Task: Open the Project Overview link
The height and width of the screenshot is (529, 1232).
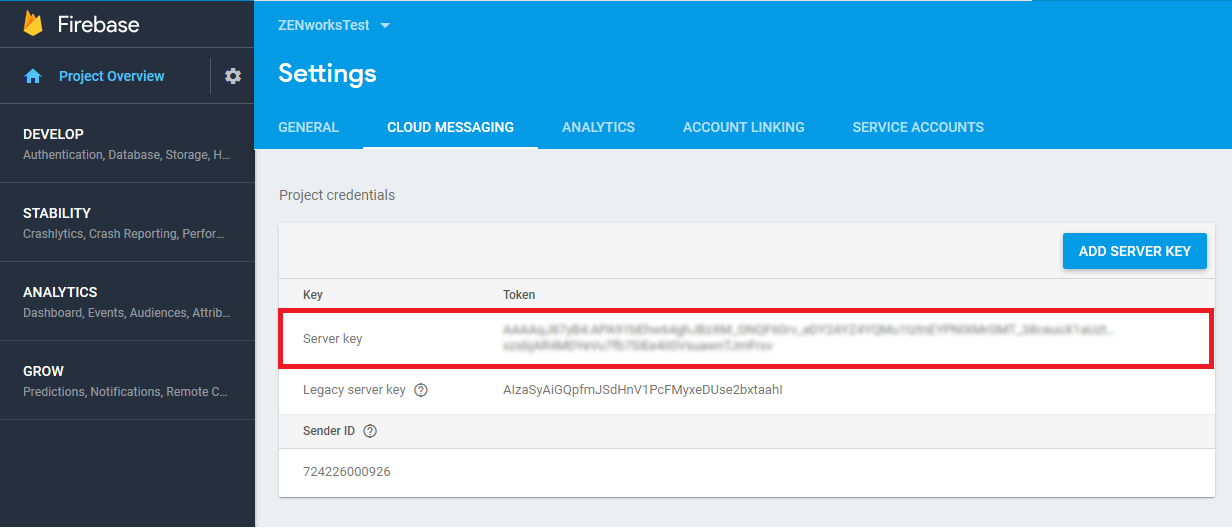Action: pos(111,76)
